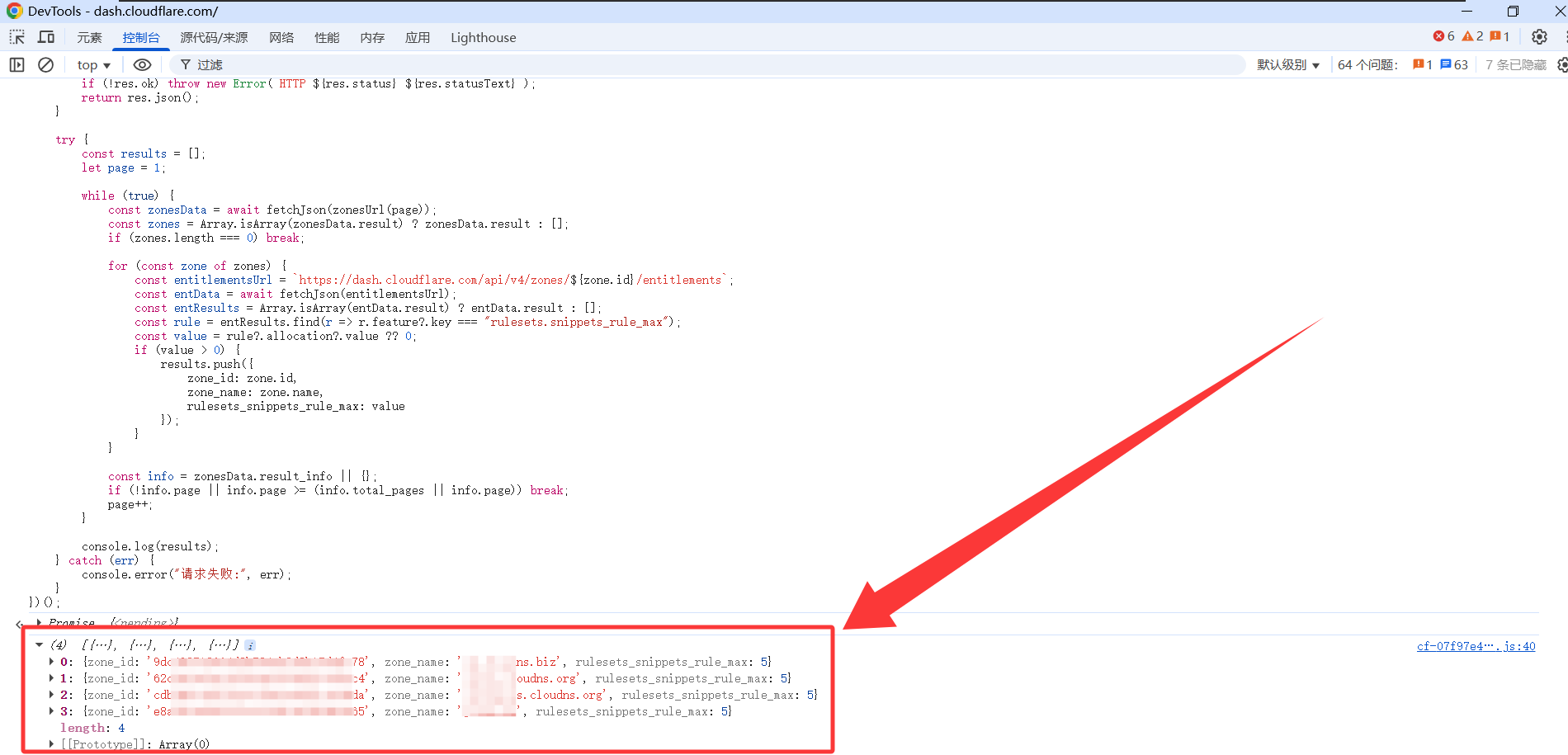Open DevTools settings gear icon
This screenshot has height=755, width=1568.
tap(1539, 37)
